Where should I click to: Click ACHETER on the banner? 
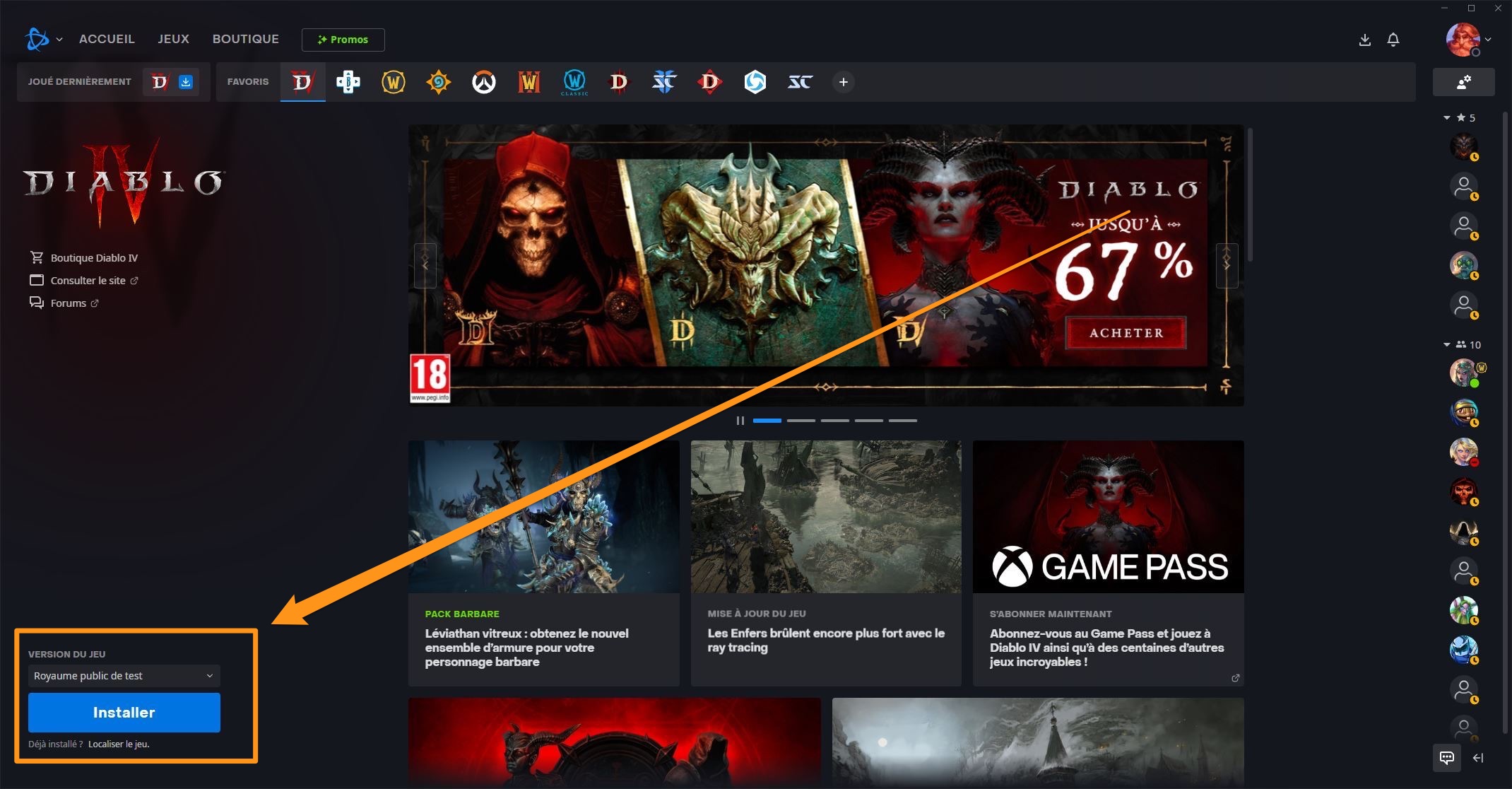coord(1126,333)
